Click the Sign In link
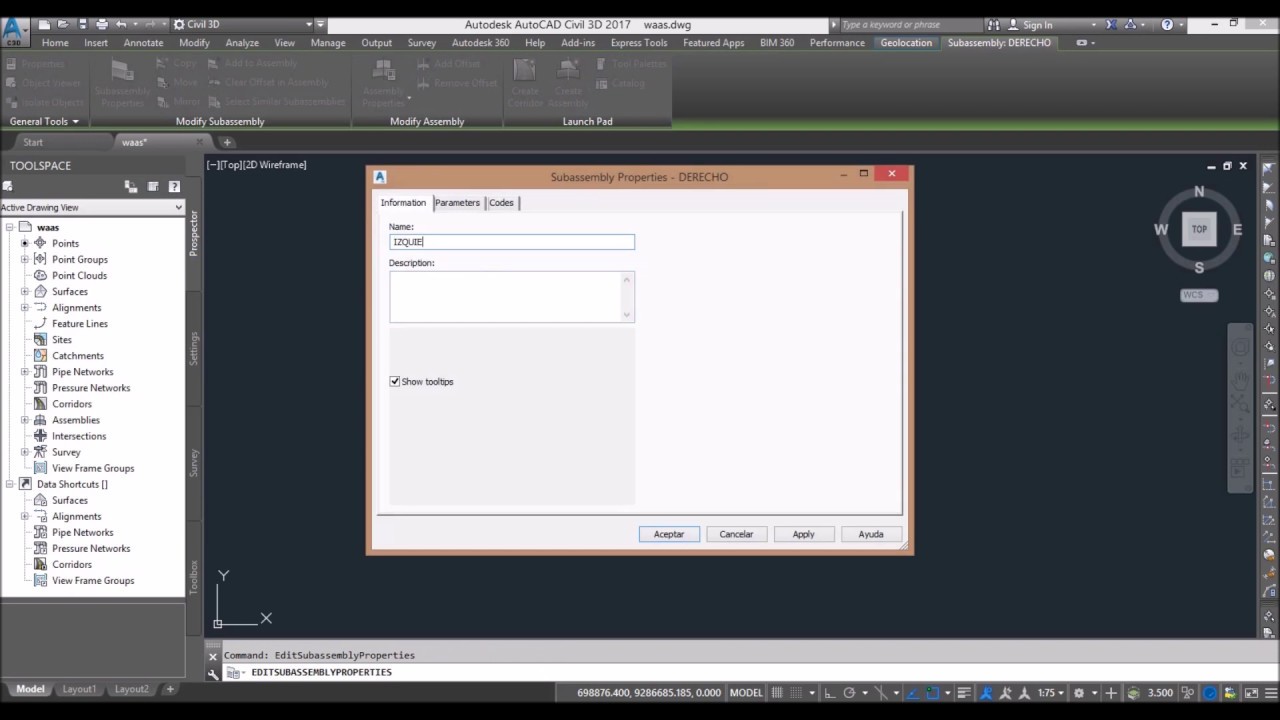Screen dimensions: 1280x720 [1038, 25]
